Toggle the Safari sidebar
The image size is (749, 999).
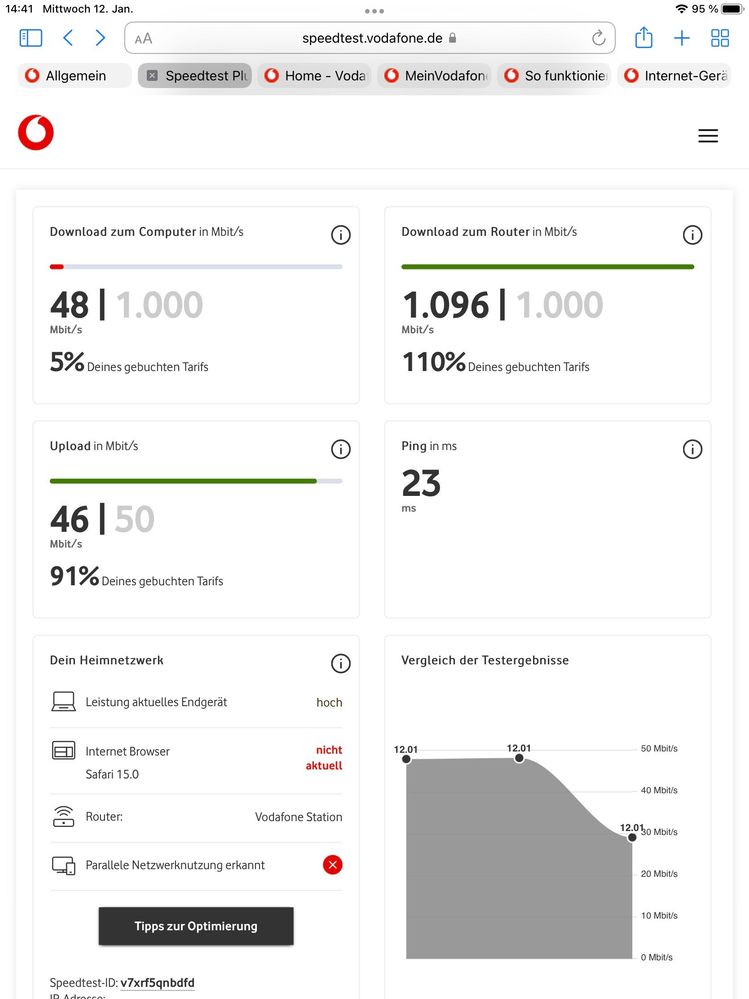31,38
